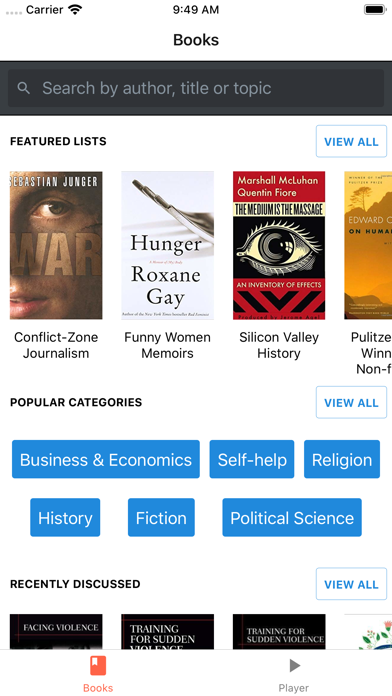Tap the battery indicator icon
392x696 pixels.
pyautogui.click(x=375, y=9)
